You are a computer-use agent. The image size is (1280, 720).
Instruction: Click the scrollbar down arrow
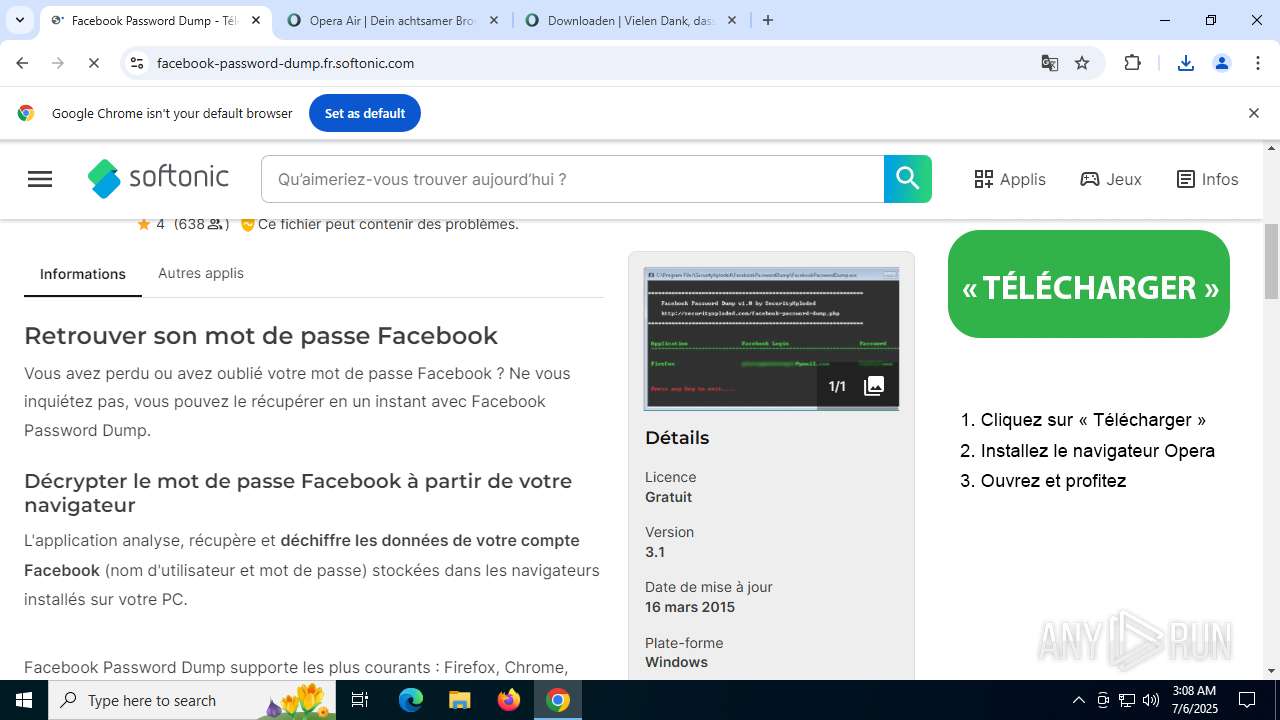tap(1271, 671)
